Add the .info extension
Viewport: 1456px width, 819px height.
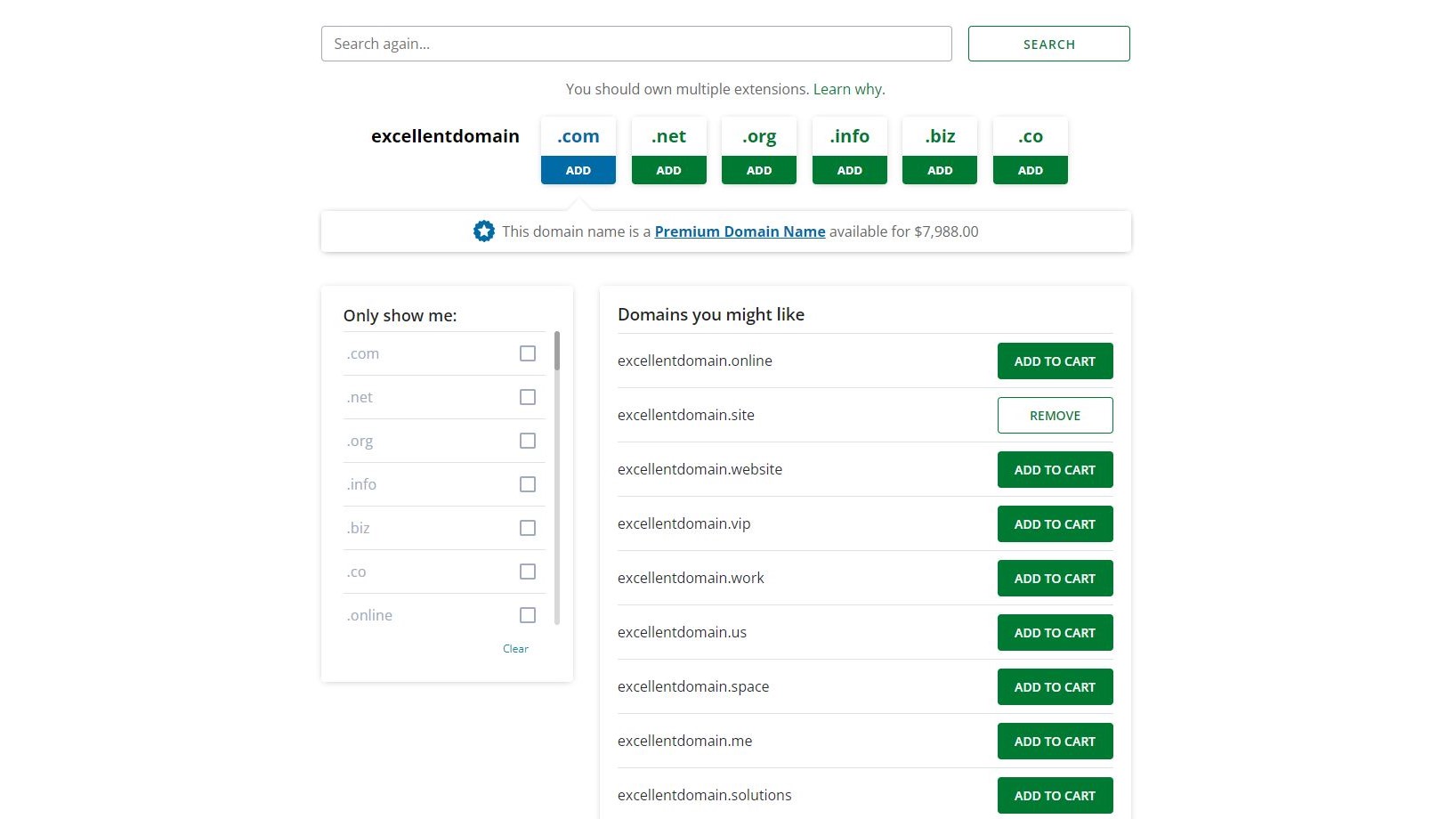point(850,170)
